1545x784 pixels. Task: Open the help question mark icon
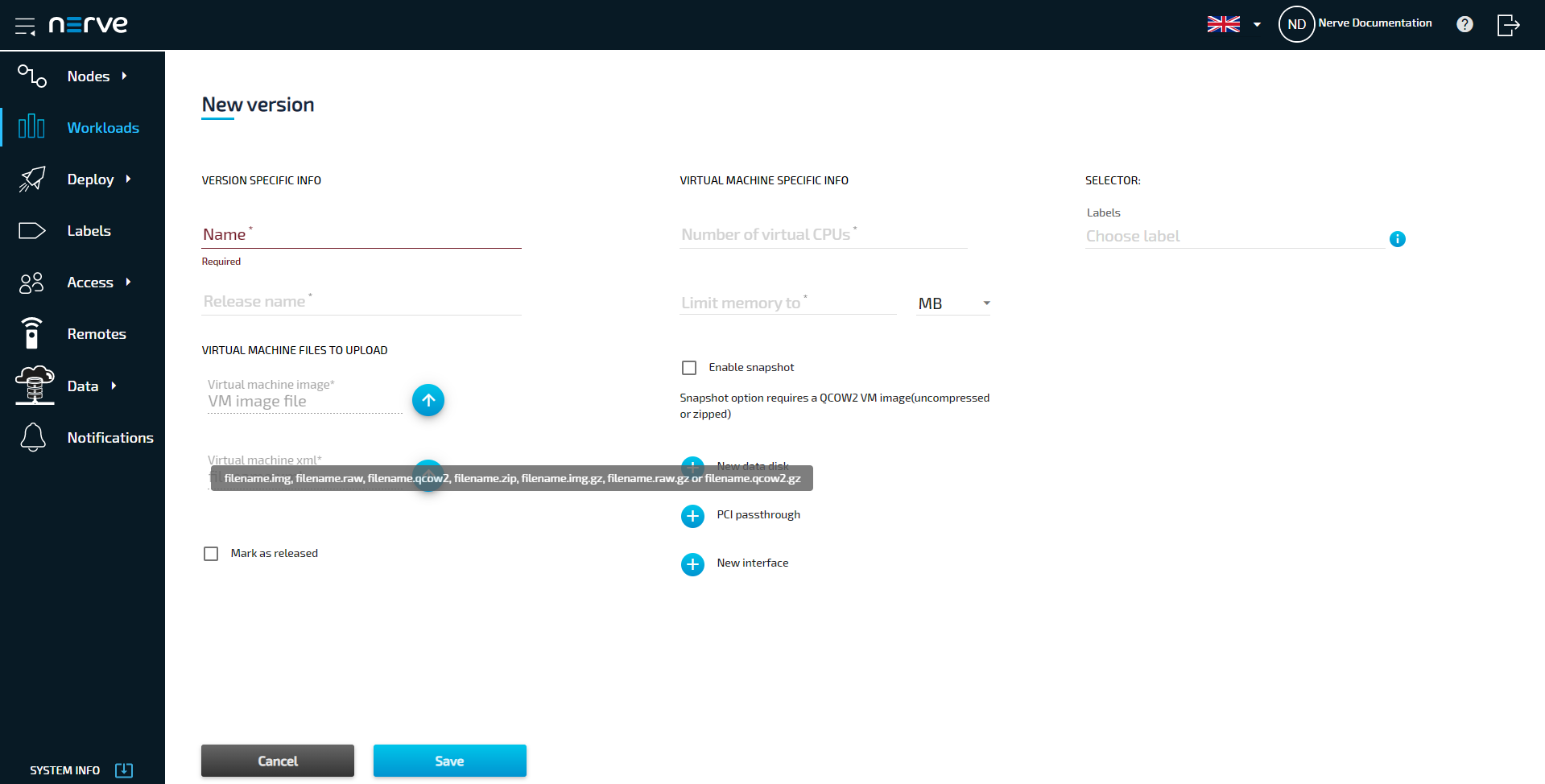(1464, 24)
